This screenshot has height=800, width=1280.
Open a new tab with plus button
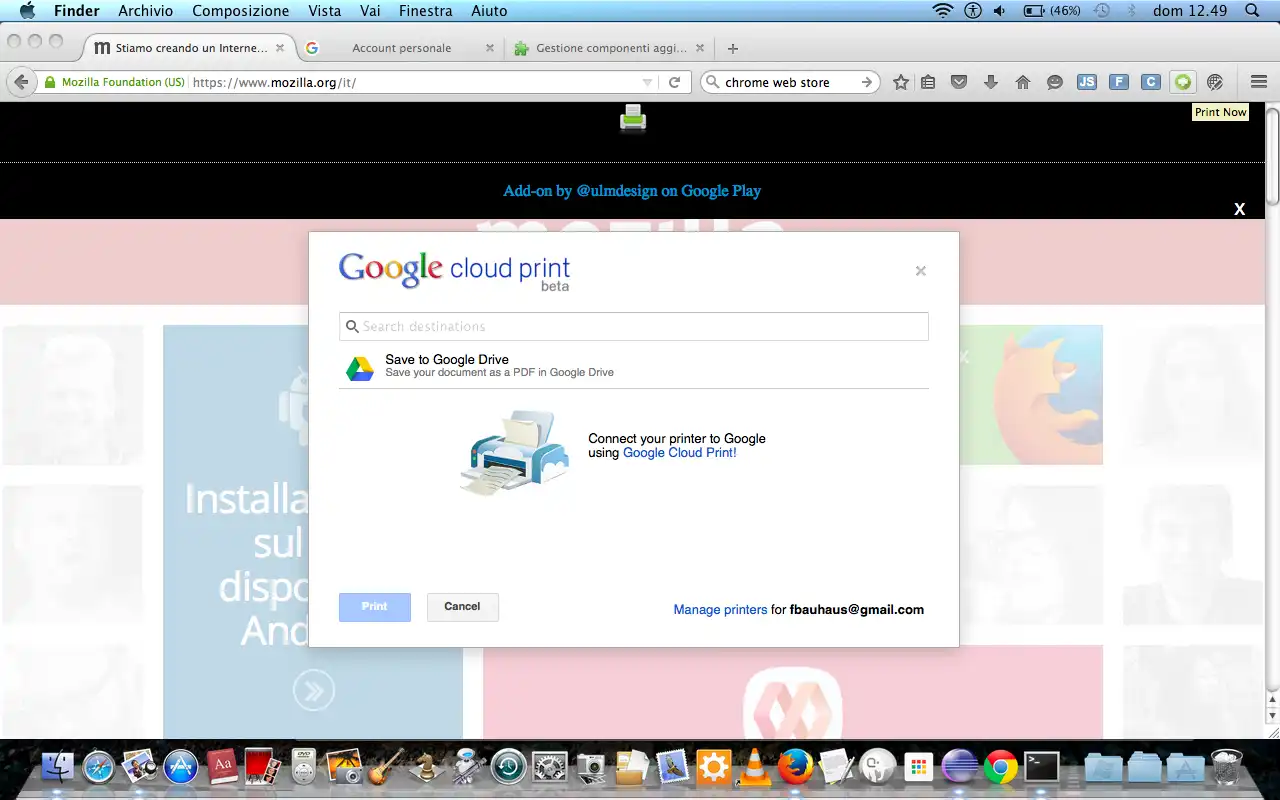733,48
